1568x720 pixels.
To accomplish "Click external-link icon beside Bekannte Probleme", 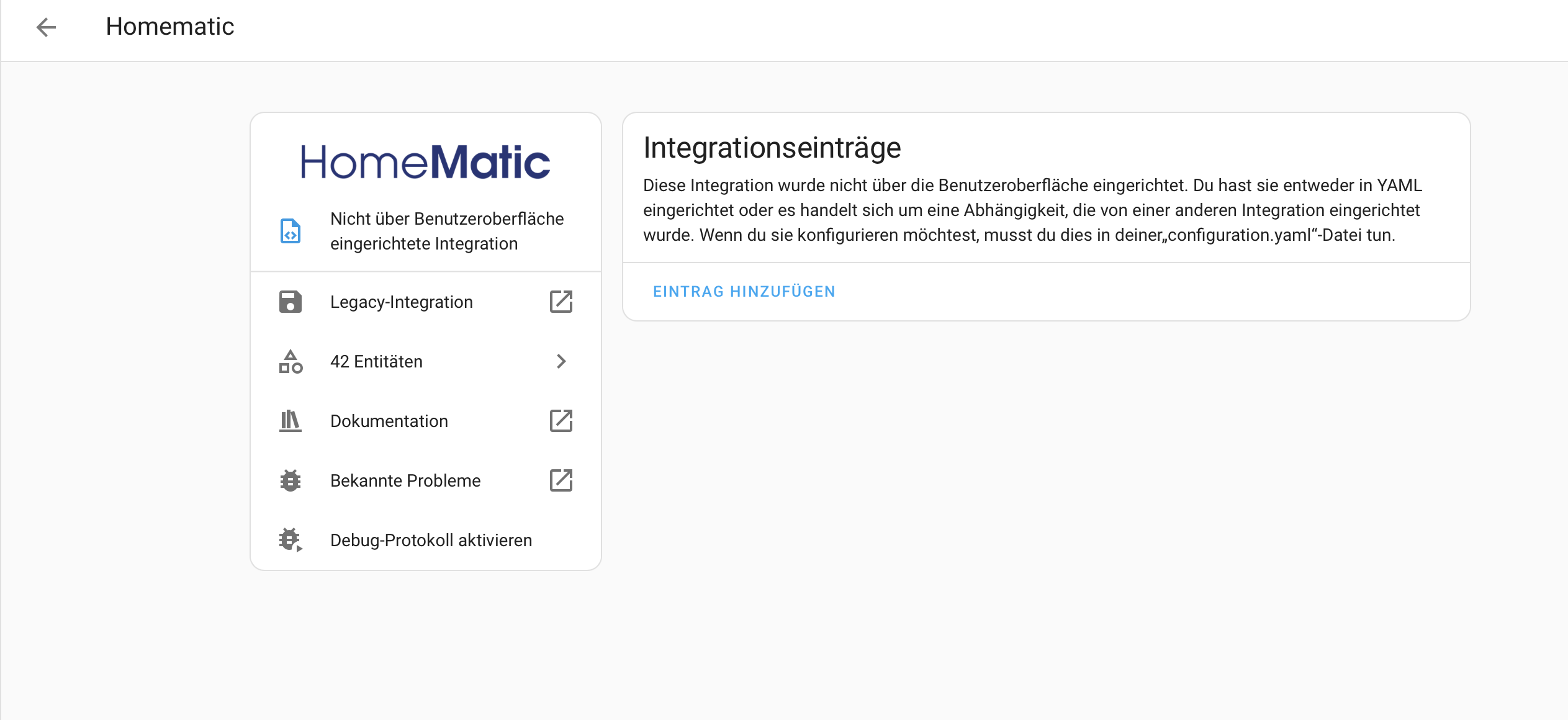I will click(561, 480).
